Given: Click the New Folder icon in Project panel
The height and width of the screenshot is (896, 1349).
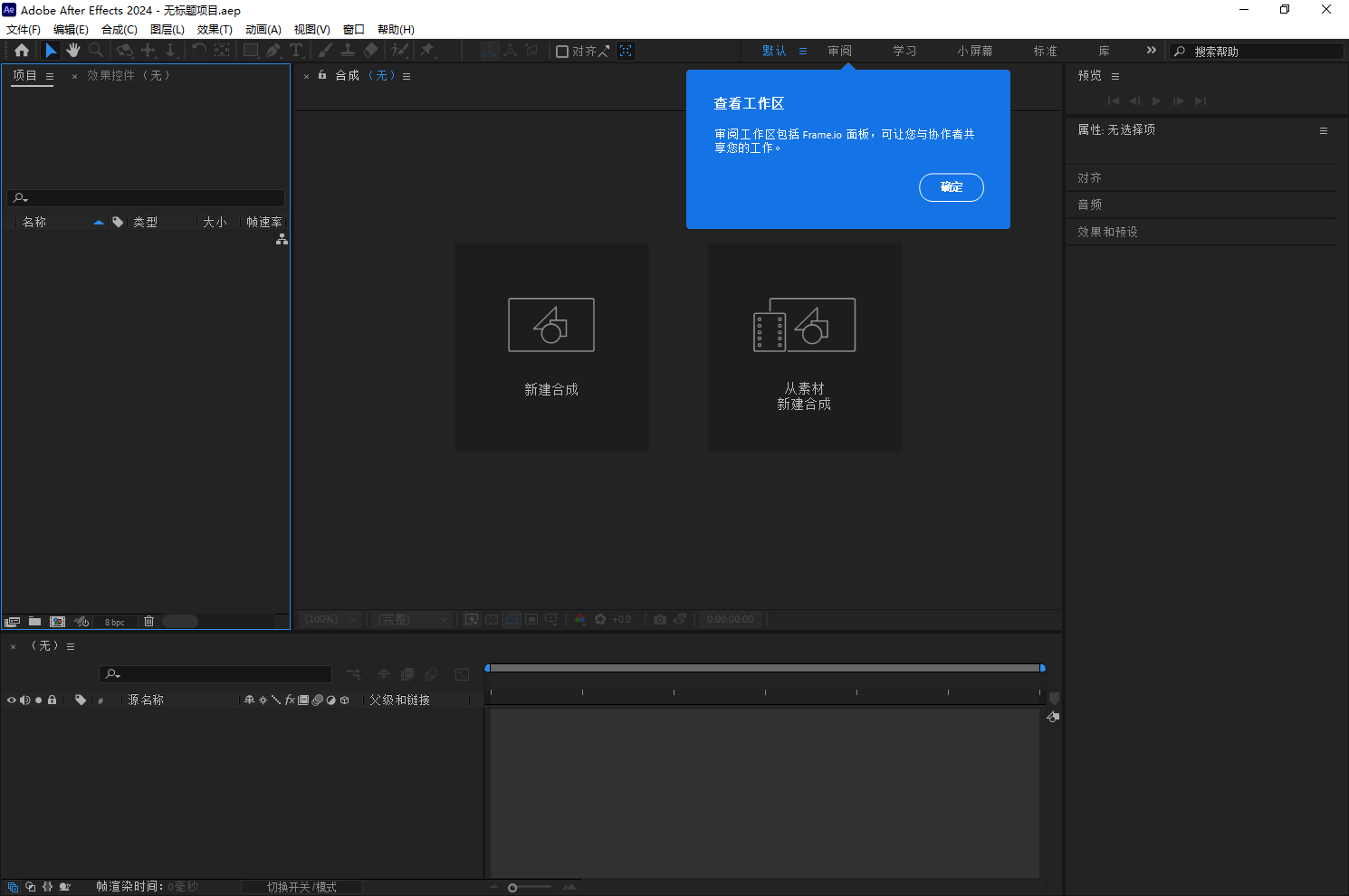Looking at the screenshot, I should pos(35,622).
